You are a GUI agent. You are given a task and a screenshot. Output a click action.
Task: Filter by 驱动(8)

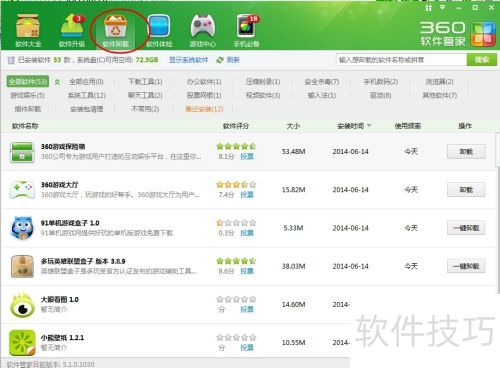[381, 95]
